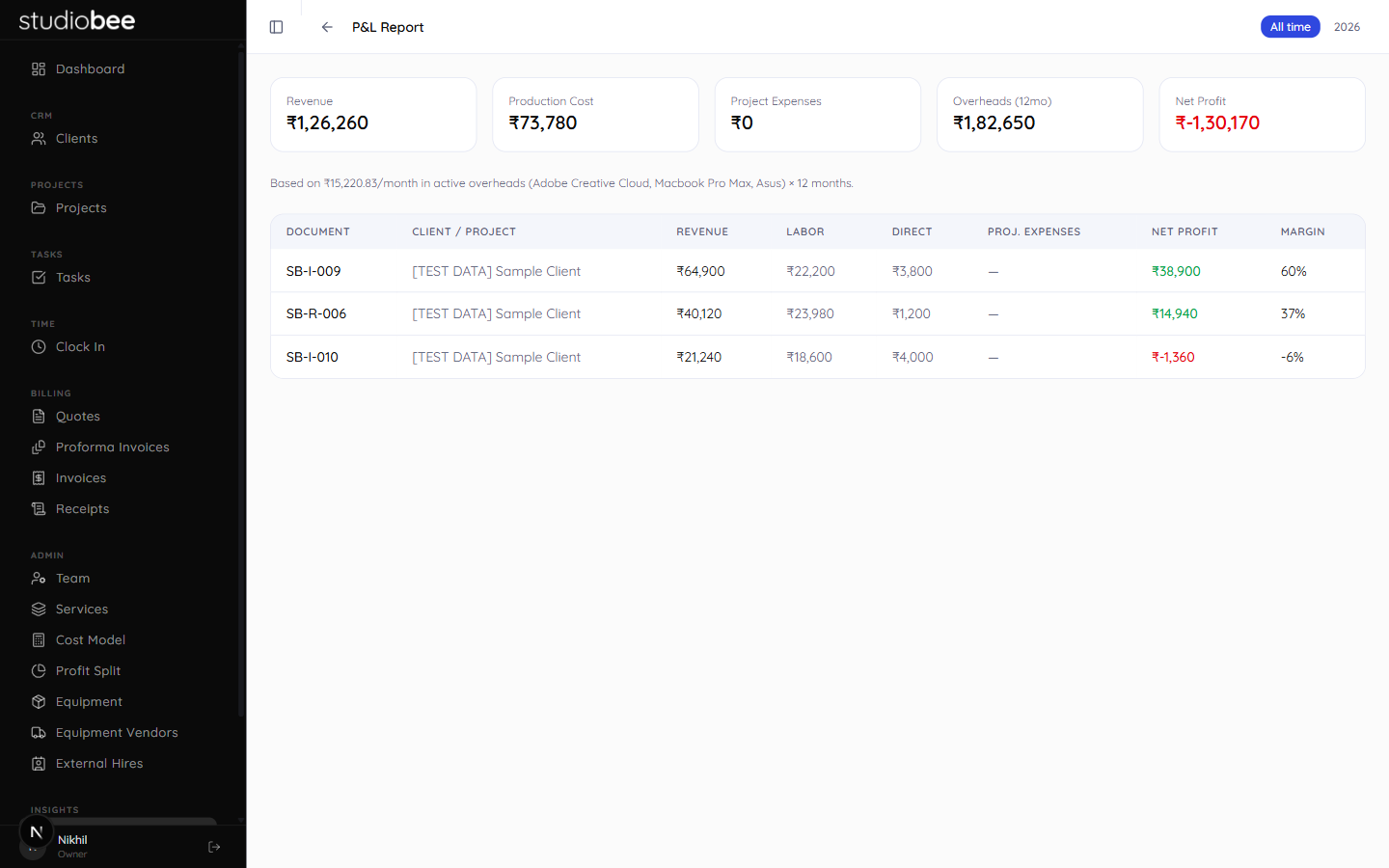The image size is (1389, 868).
Task: Click the Equipment Vendors truck icon
Action: (39, 733)
